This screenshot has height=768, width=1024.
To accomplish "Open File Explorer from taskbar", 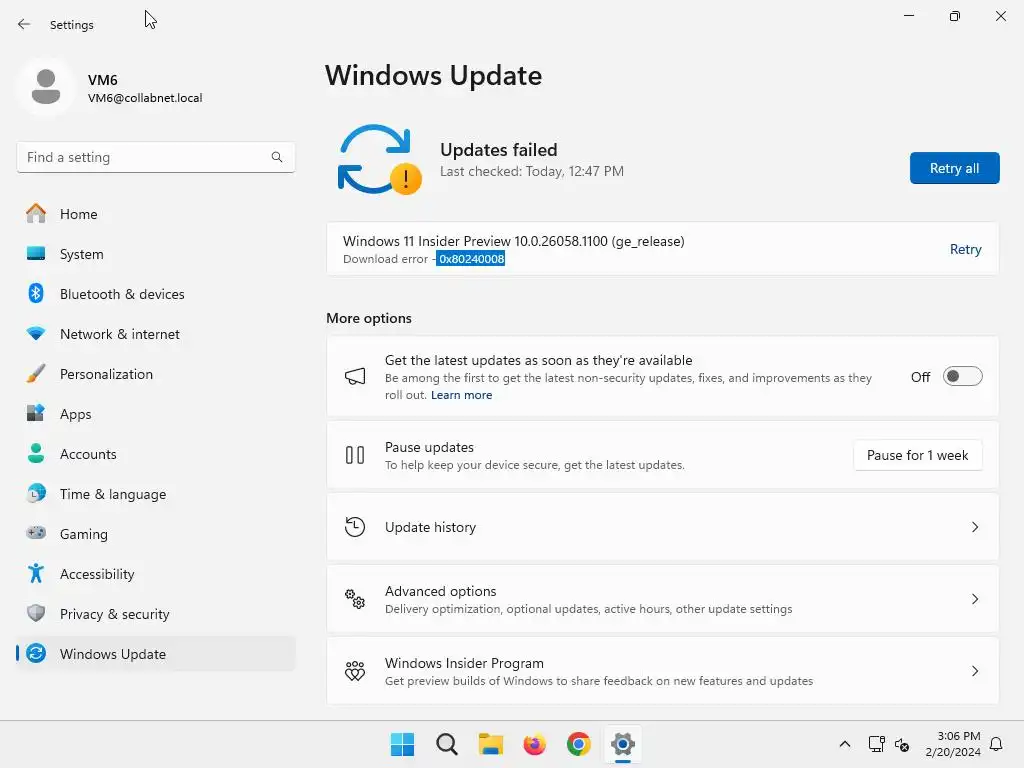I will 490,744.
